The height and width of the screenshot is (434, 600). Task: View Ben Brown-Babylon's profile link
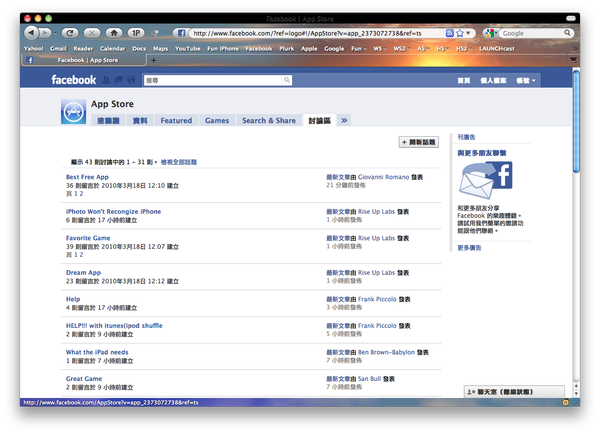(x=386, y=352)
